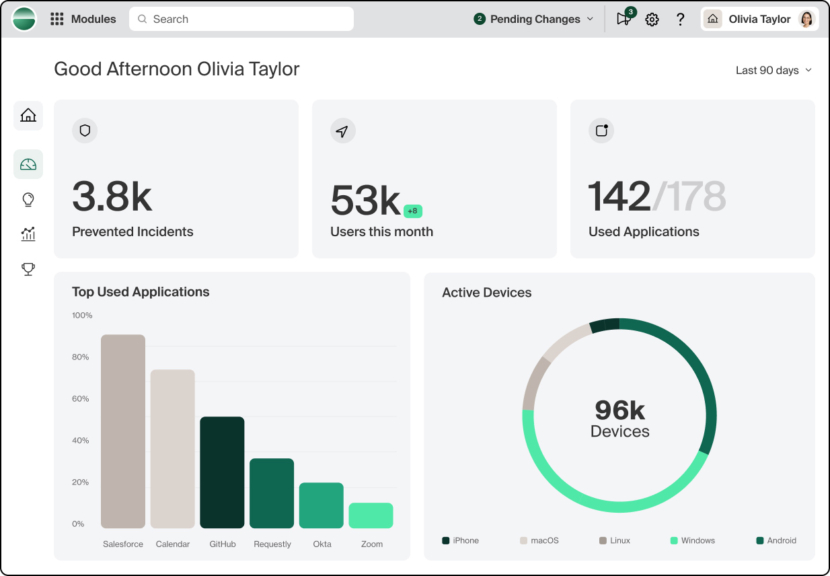Viewport: 830px width, 576px height.
Task: Click the shield icon on Prevented Incidents card
Action: (x=84, y=130)
